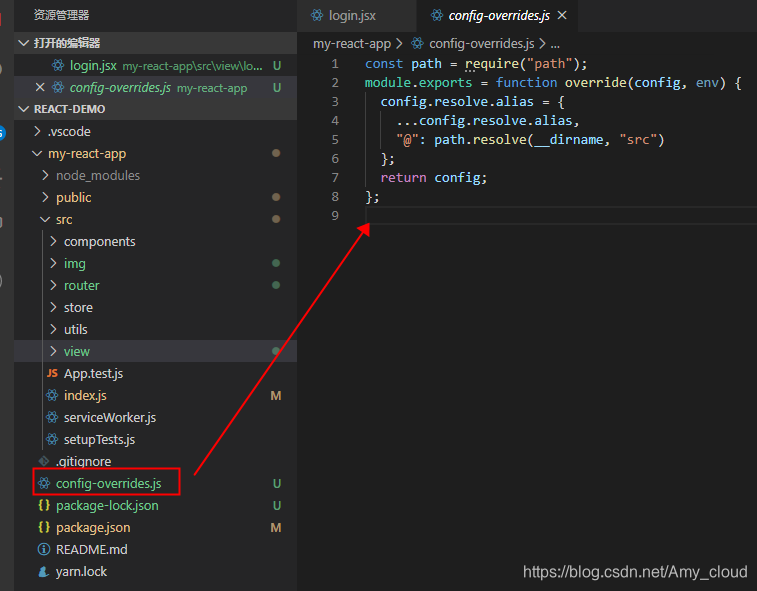Image resolution: width=757 pixels, height=591 pixels.
Task: Expand the public folder chevron
Action: [x=45, y=197]
